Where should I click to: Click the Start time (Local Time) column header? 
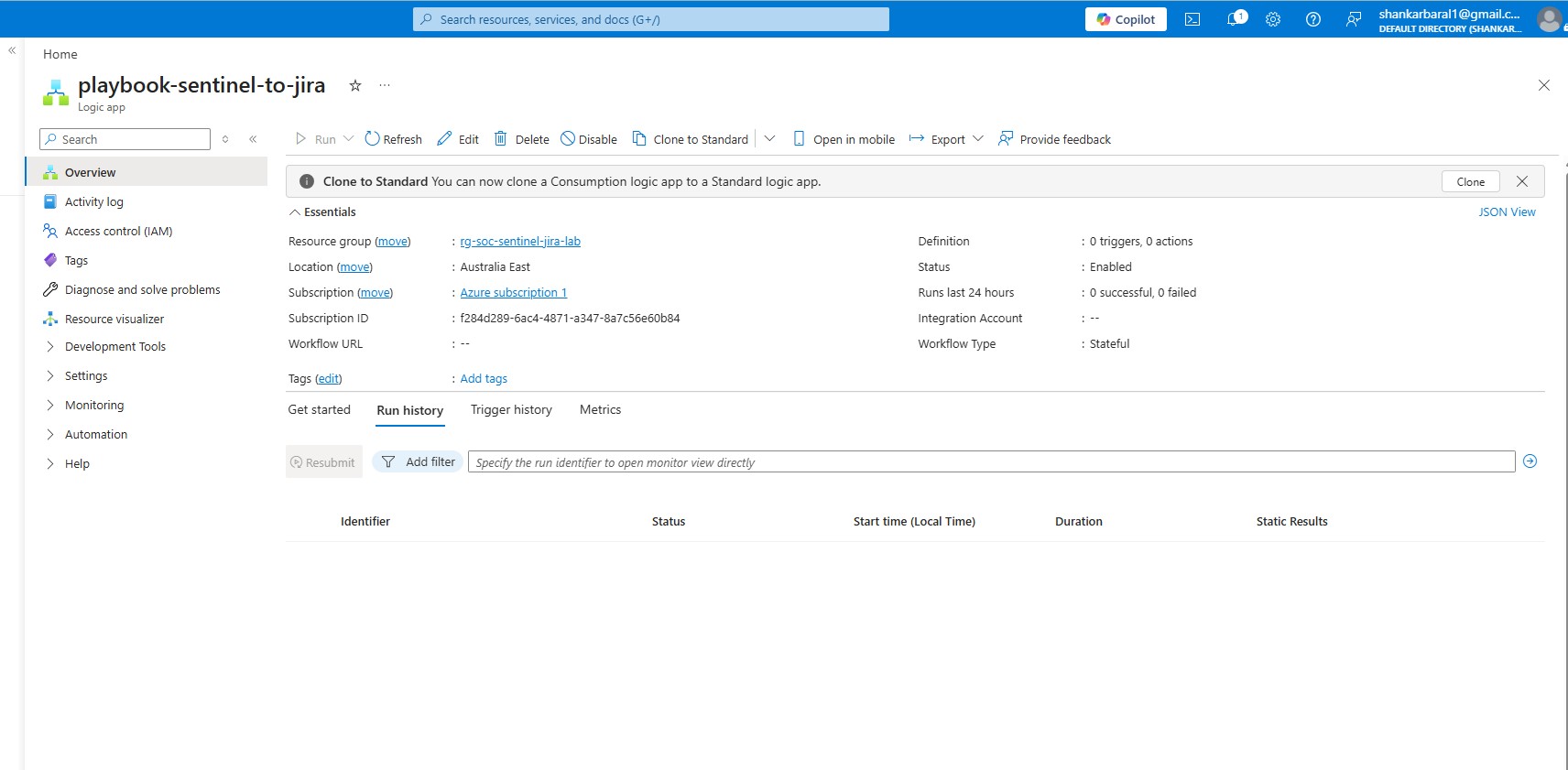click(x=914, y=522)
